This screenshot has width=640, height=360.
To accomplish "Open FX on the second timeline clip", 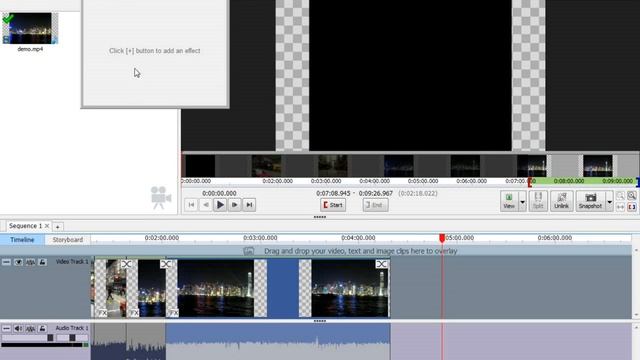I will click(134, 313).
